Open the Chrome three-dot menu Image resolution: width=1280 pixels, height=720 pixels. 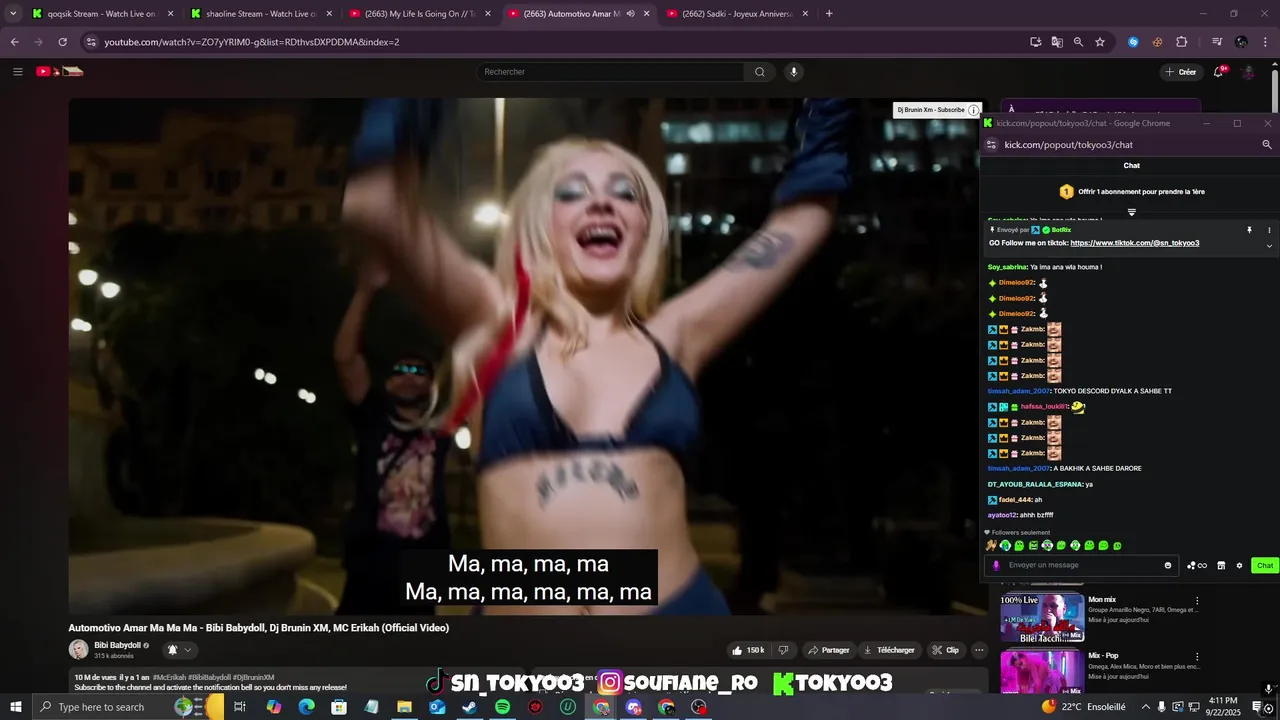(1265, 42)
